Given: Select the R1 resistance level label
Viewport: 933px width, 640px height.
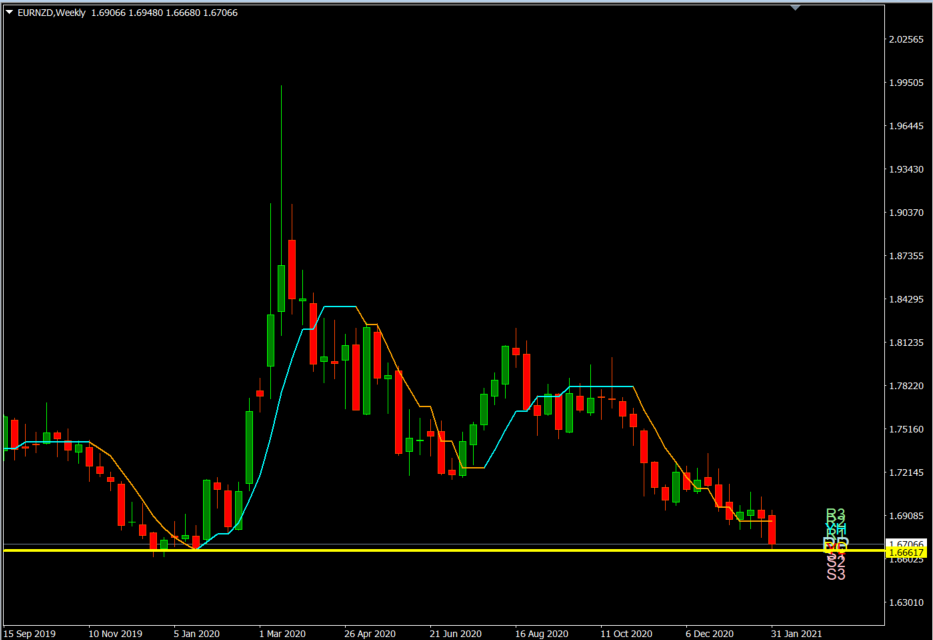Looking at the screenshot, I should [836, 532].
